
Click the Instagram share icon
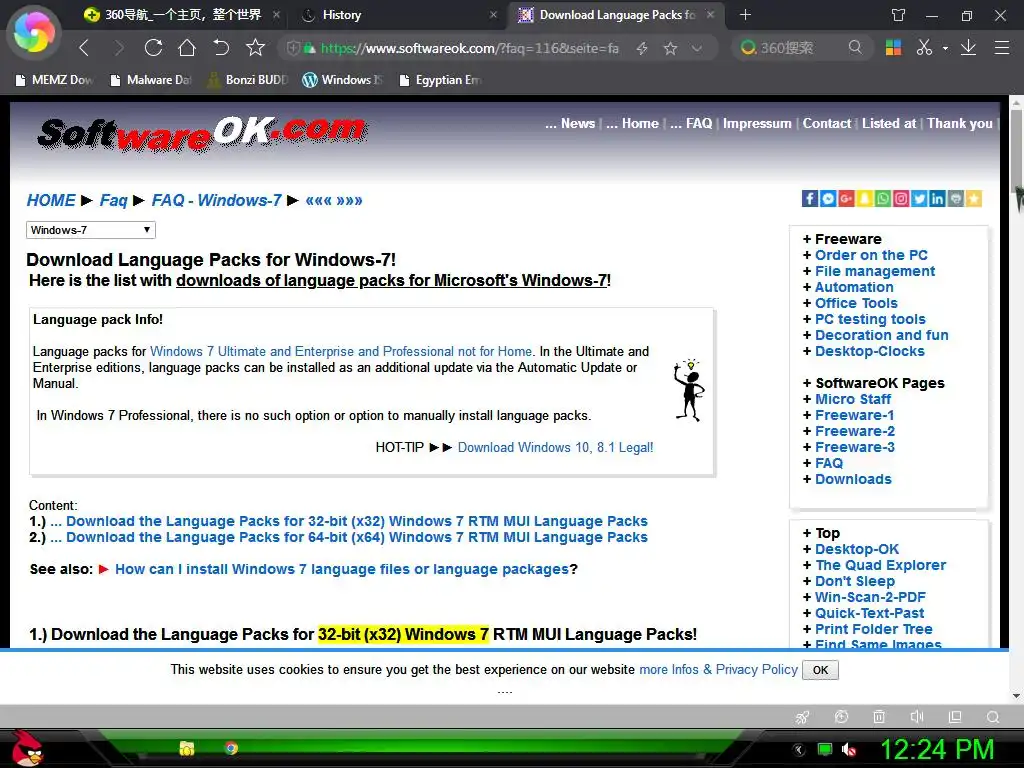click(901, 199)
